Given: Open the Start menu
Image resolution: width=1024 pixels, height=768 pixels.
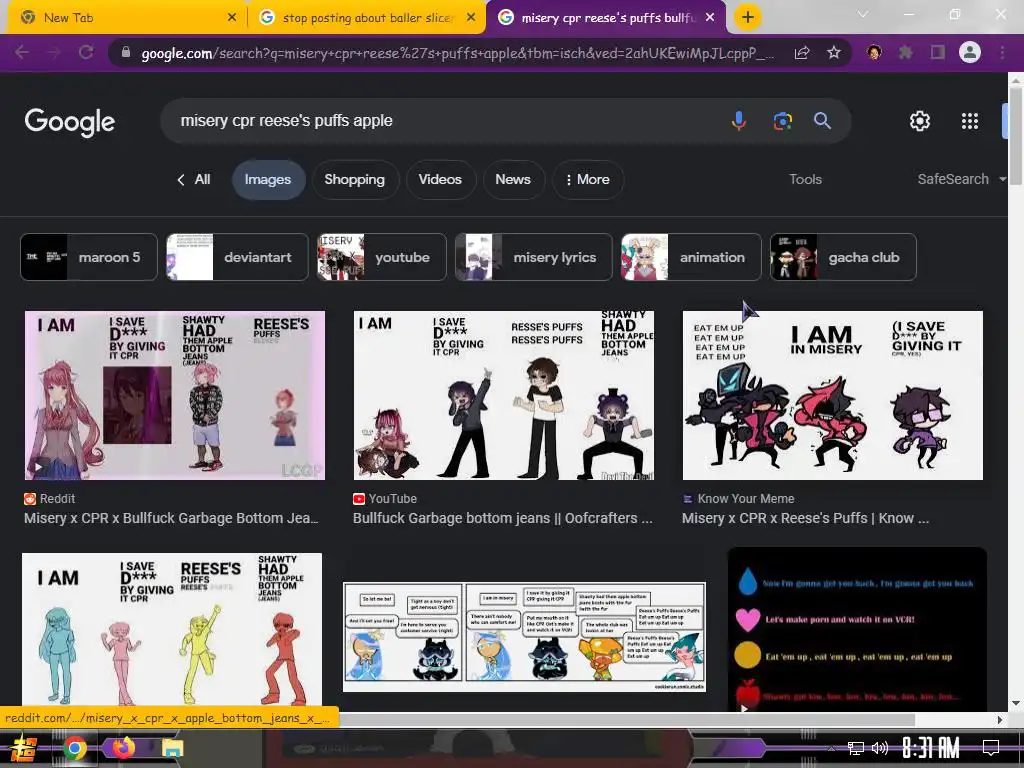Looking at the screenshot, I should 24,748.
